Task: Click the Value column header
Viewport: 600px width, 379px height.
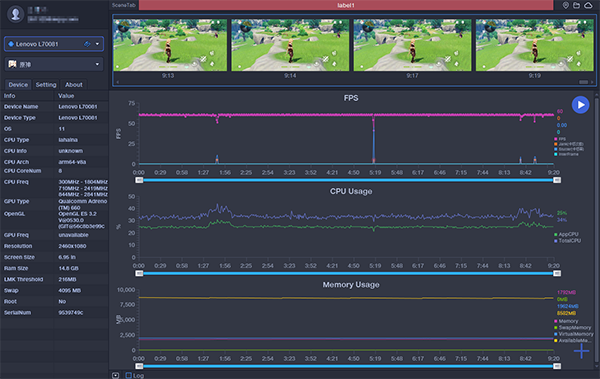Action: click(x=66, y=96)
